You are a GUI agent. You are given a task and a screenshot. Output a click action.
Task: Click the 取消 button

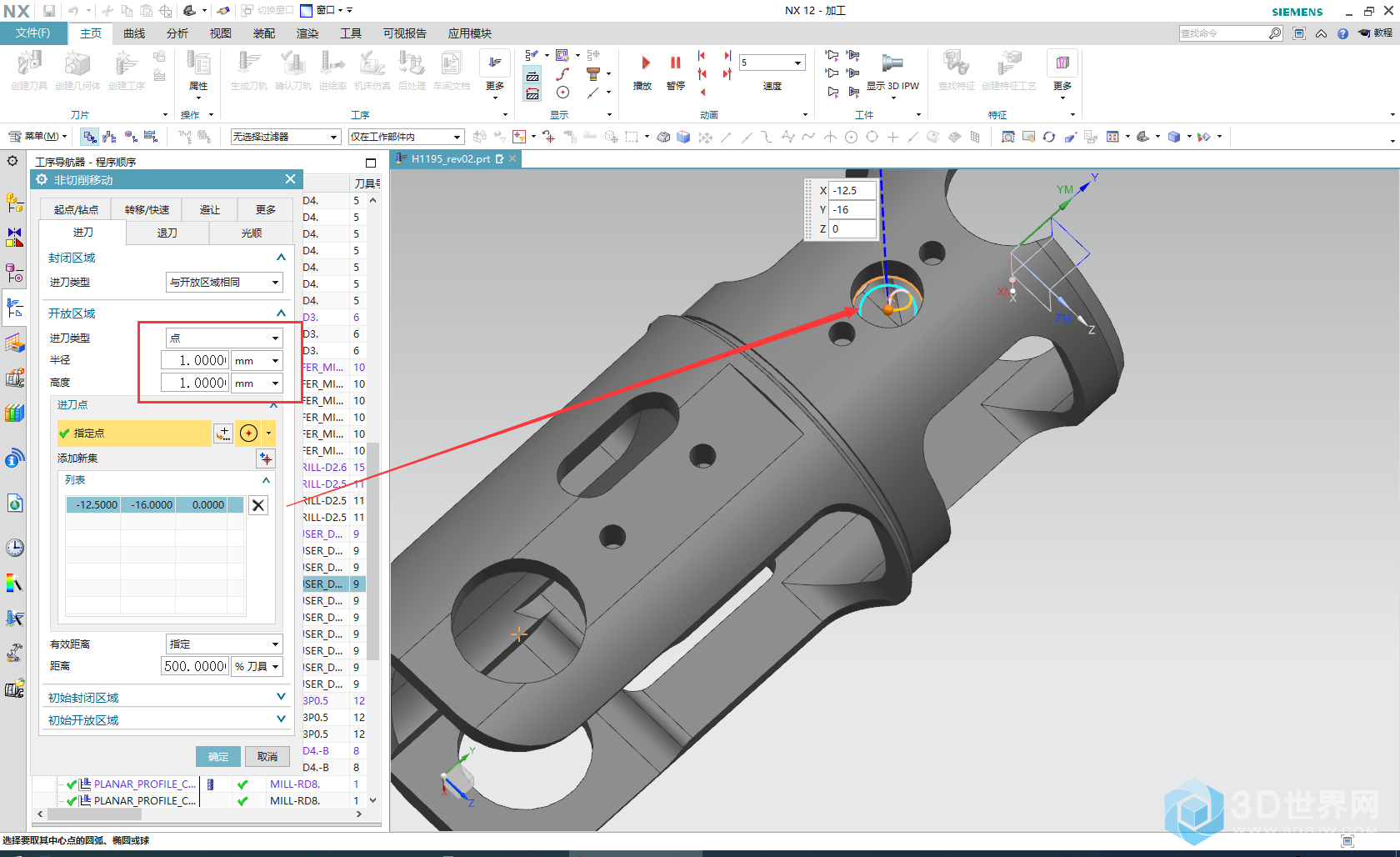(x=267, y=757)
